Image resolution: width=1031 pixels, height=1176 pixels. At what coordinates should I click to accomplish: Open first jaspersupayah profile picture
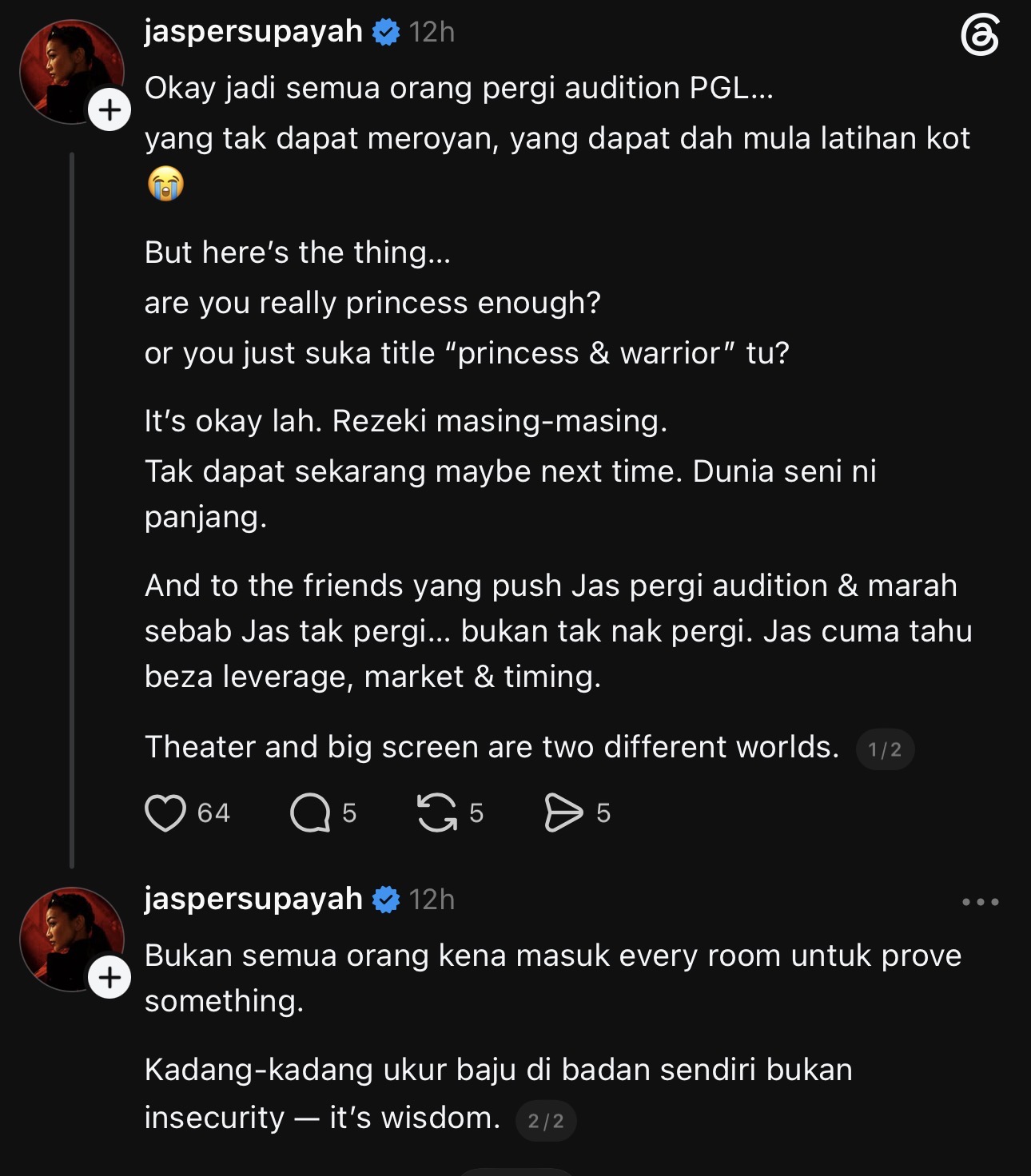click(x=72, y=72)
